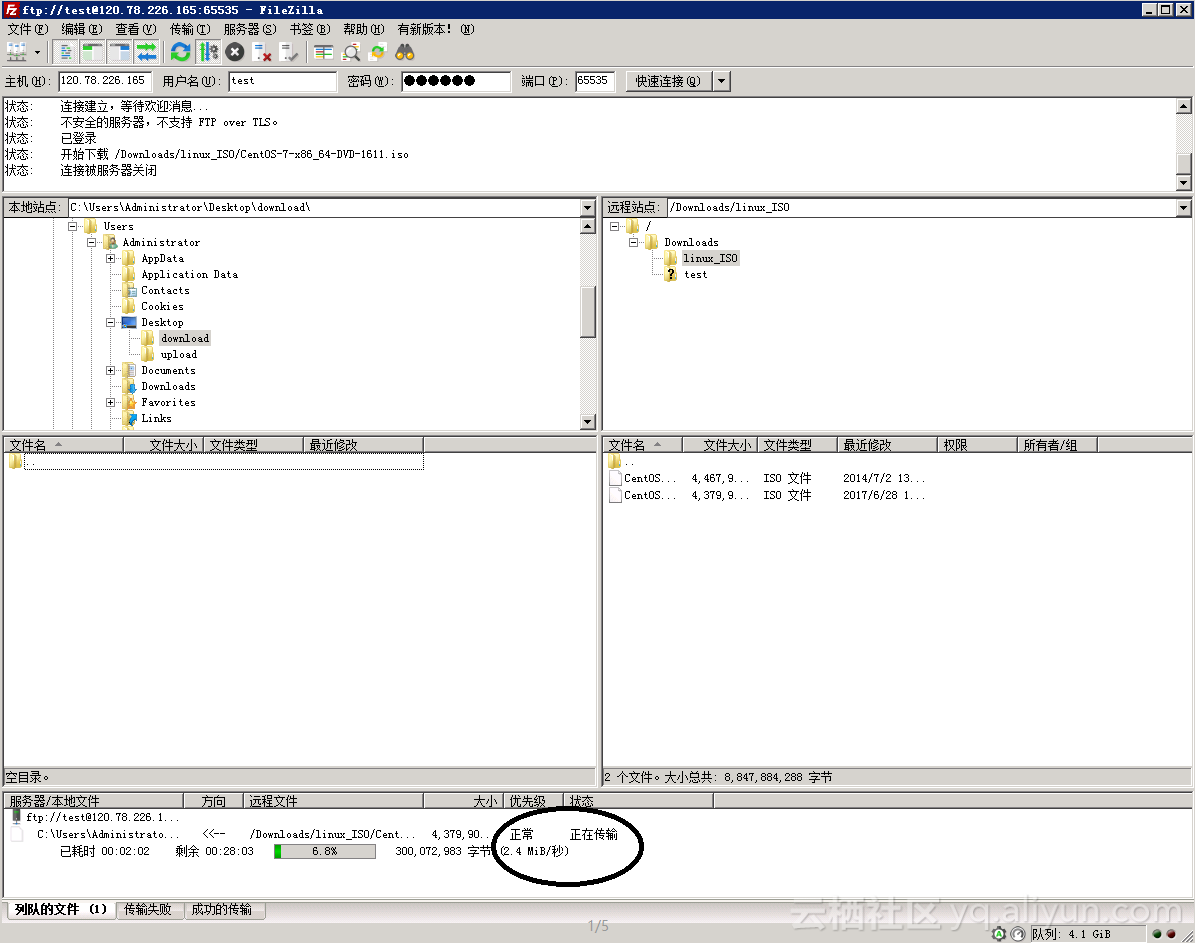The width and height of the screenshot is (1195, 943).
Task: Open the local site path dropdown
Action: tap(588, 207)
